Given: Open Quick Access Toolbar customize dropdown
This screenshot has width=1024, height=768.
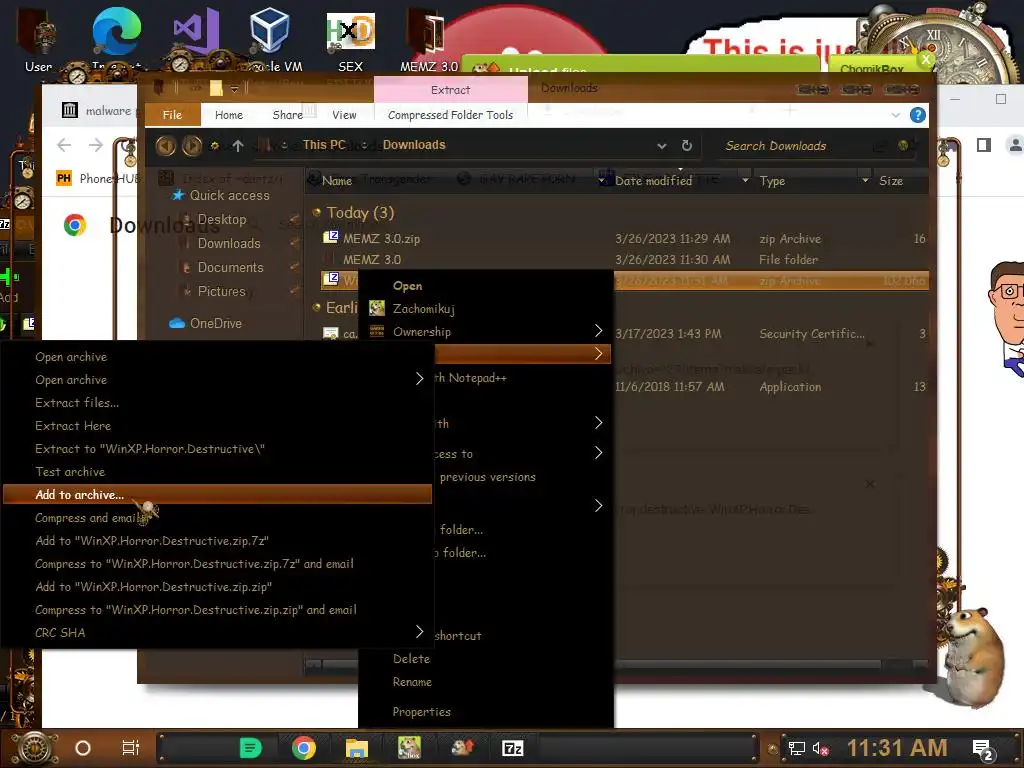Looking at the screenshot, I should pos(234,89).
